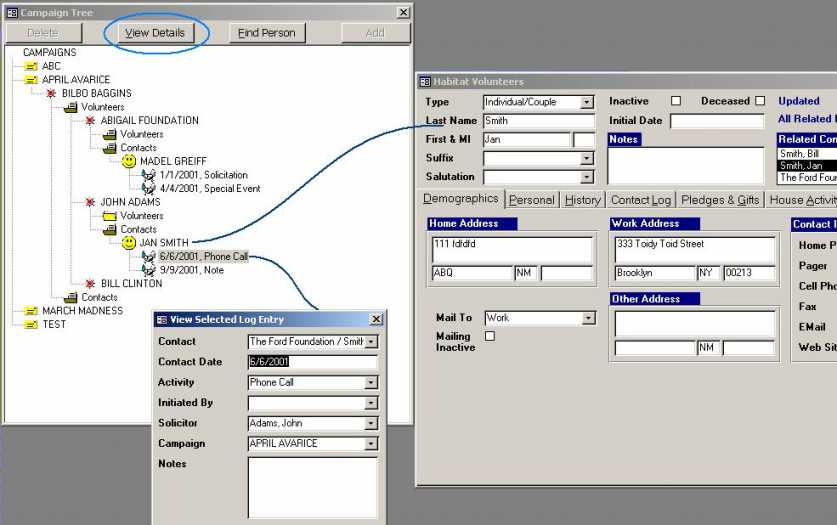Viewport: 837px width, 525px height.
Task: Click log entry icon for 4/4/2001 Special Event
Action: click(148, 188)
